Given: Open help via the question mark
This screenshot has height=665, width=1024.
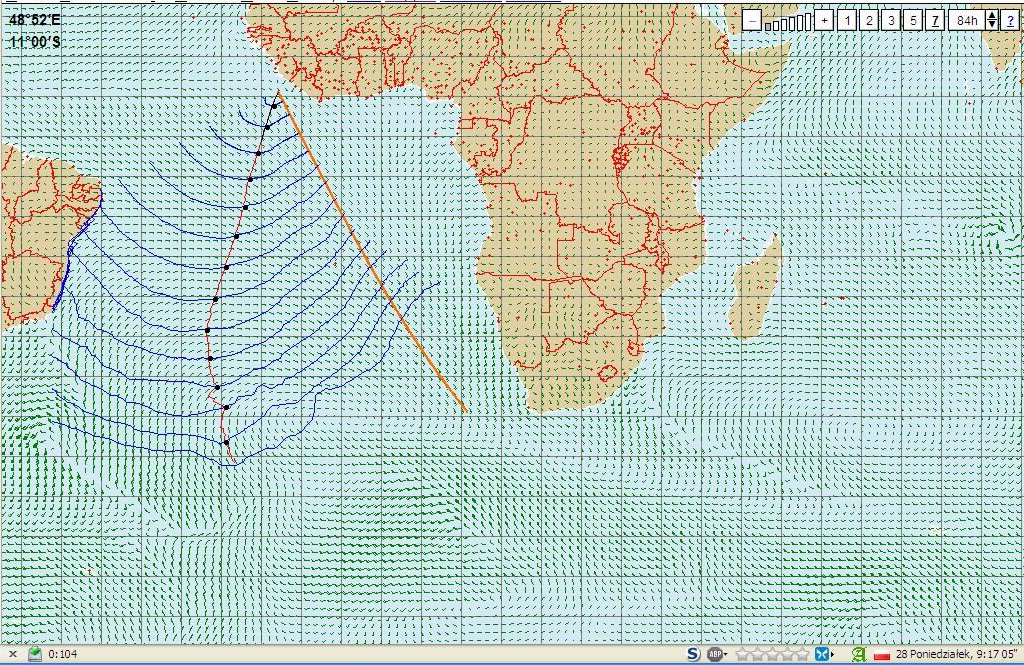Looking at the screenshot, I should click(1010, 20).
